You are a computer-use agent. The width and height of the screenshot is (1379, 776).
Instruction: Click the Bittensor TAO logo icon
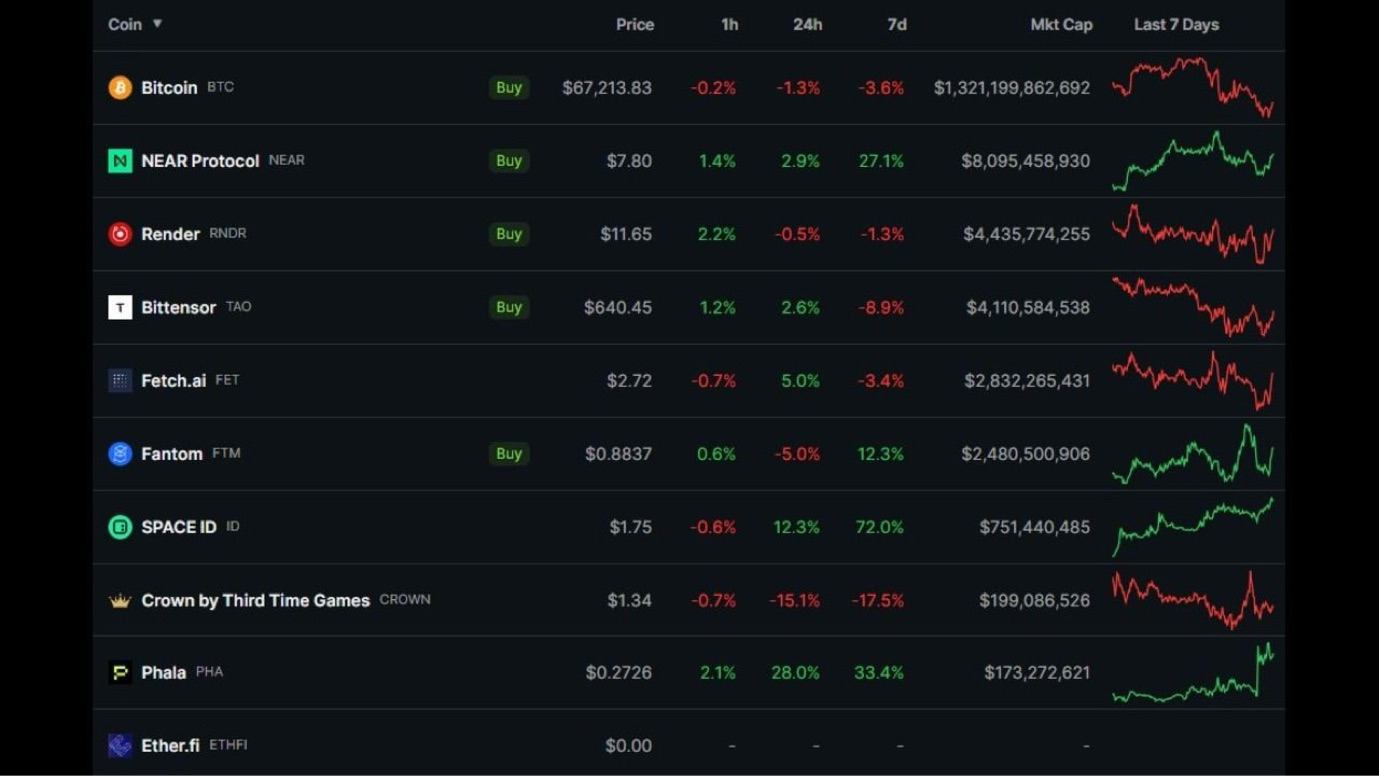point(120,307)
